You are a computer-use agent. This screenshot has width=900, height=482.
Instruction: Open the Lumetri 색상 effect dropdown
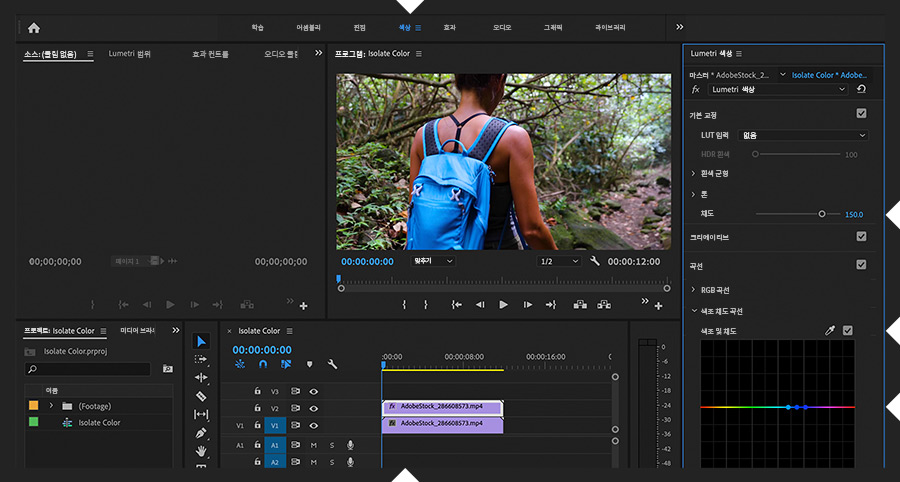(778, 90)
